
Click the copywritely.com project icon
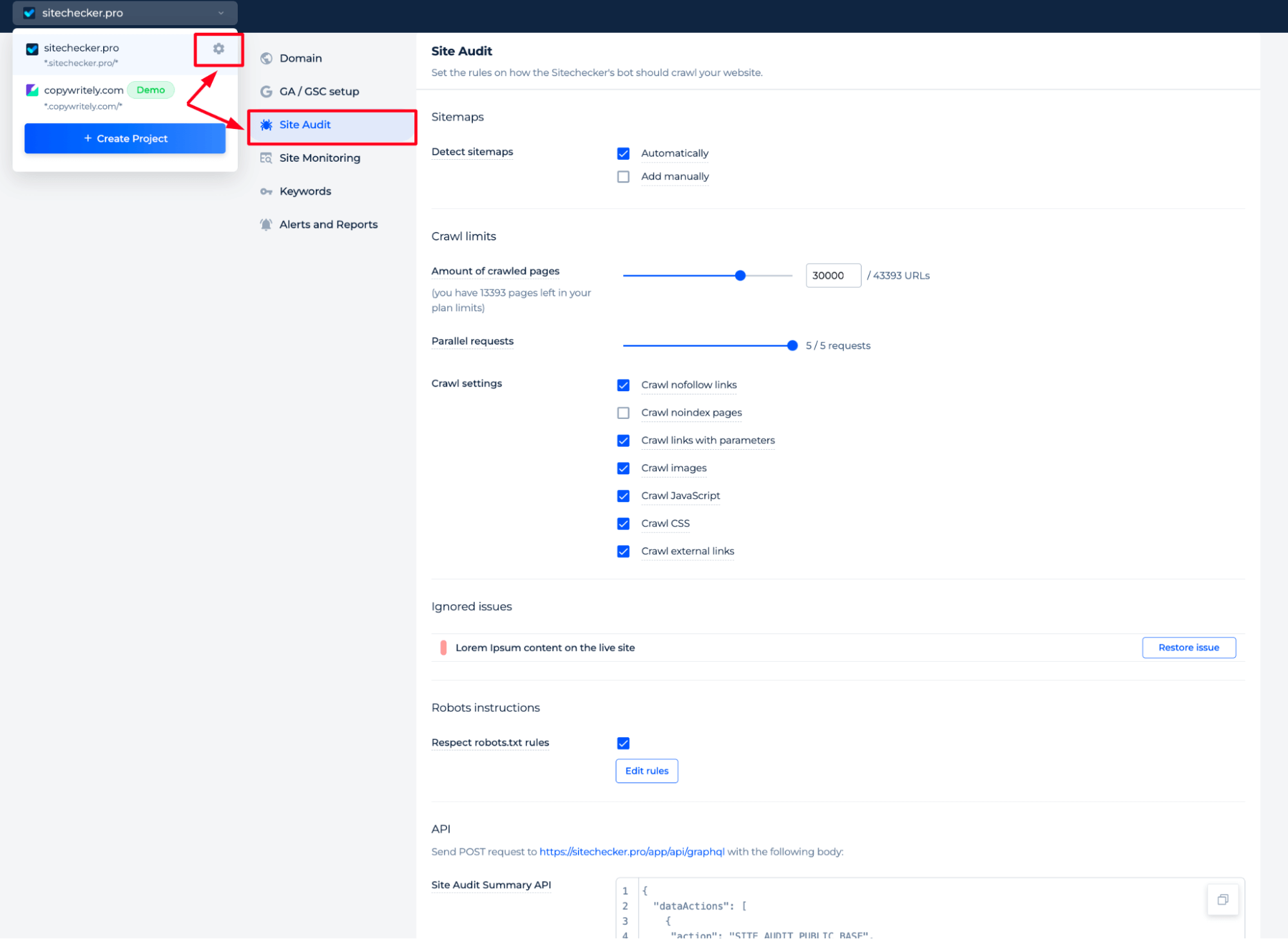32,90
